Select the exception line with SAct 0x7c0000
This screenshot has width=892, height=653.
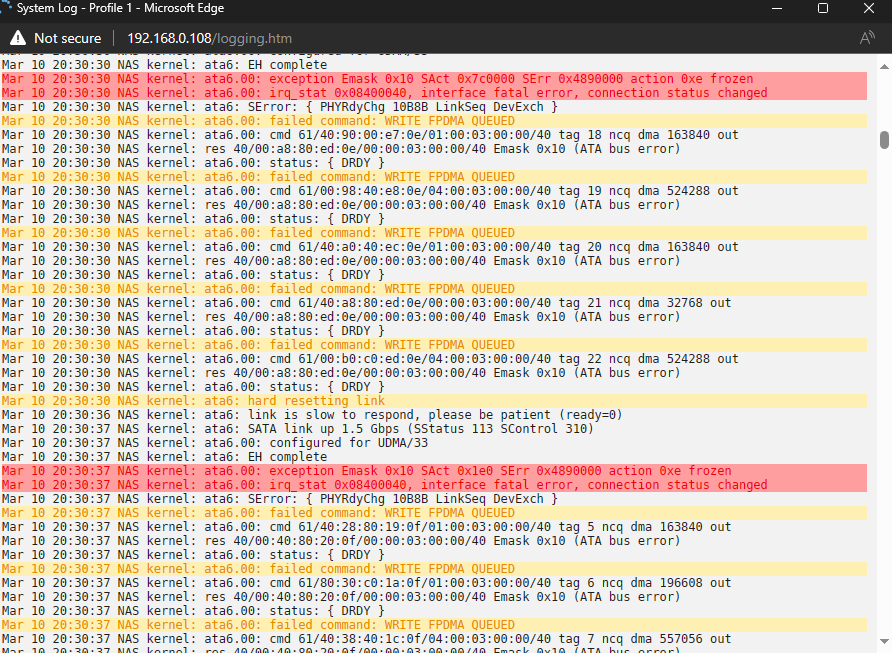pyautogui.click(x=434, y=79)
